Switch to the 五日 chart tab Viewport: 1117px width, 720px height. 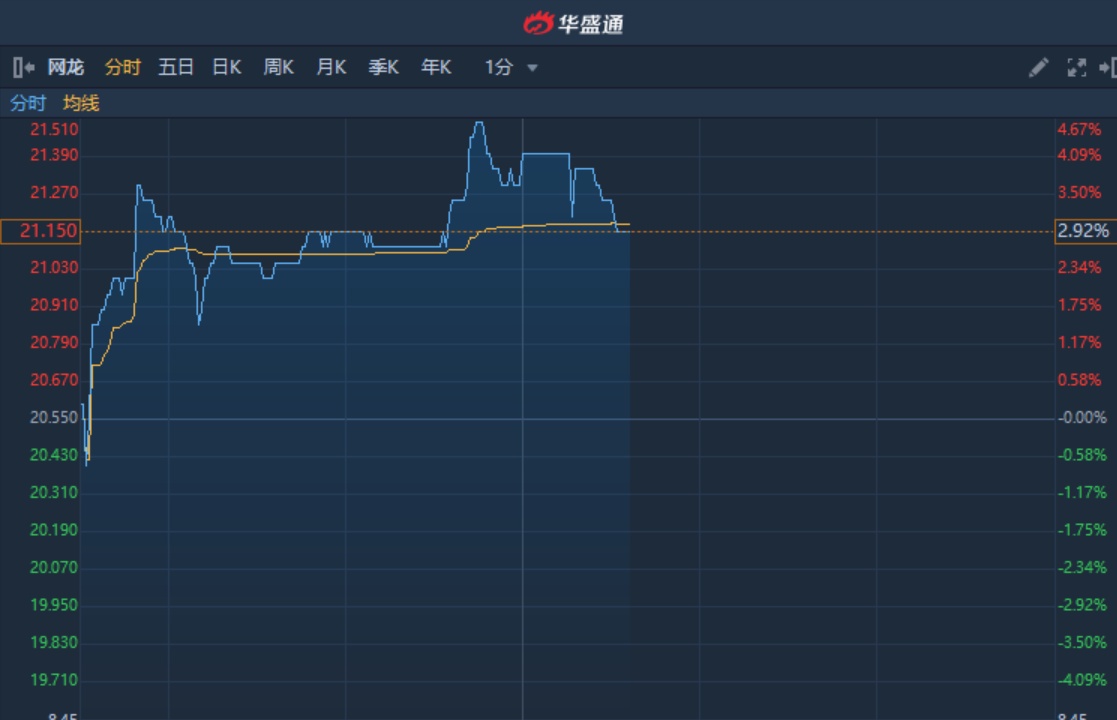point(176,68)
